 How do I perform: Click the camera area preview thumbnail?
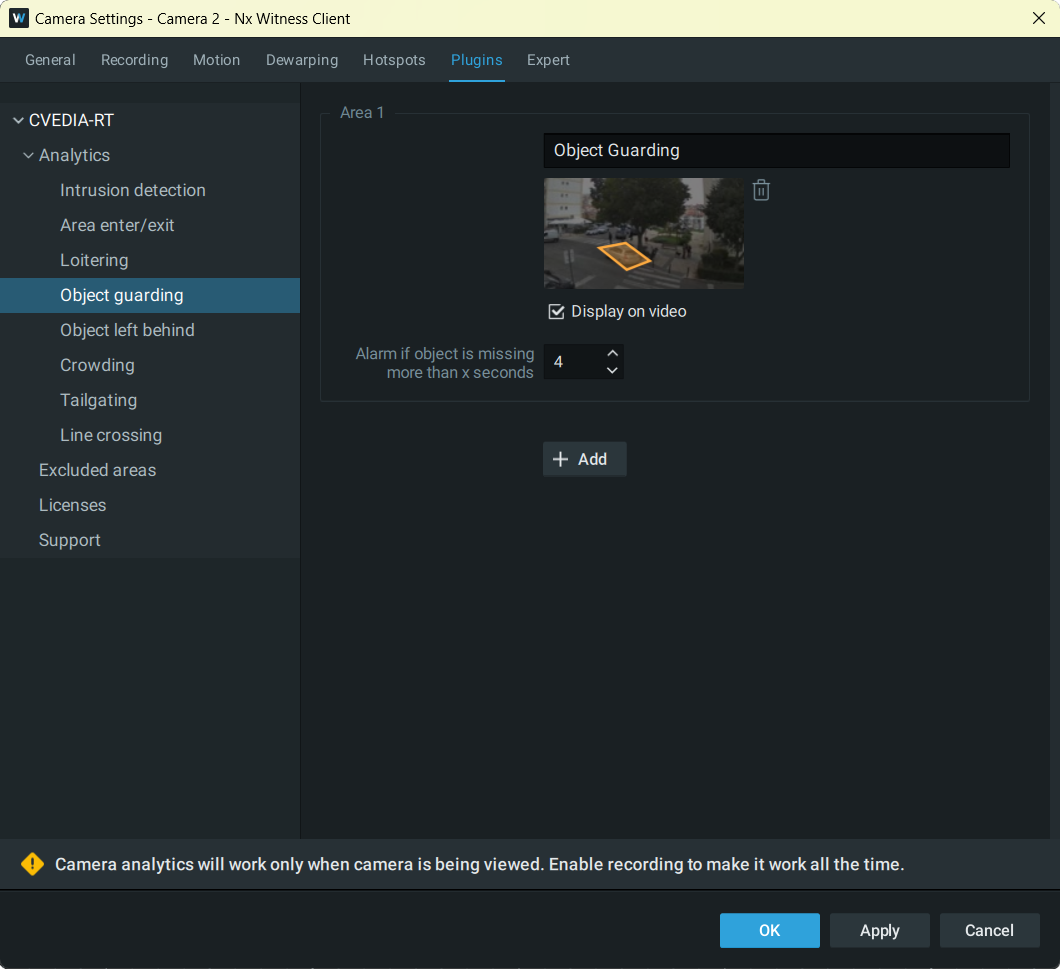(x=644, y=233)
